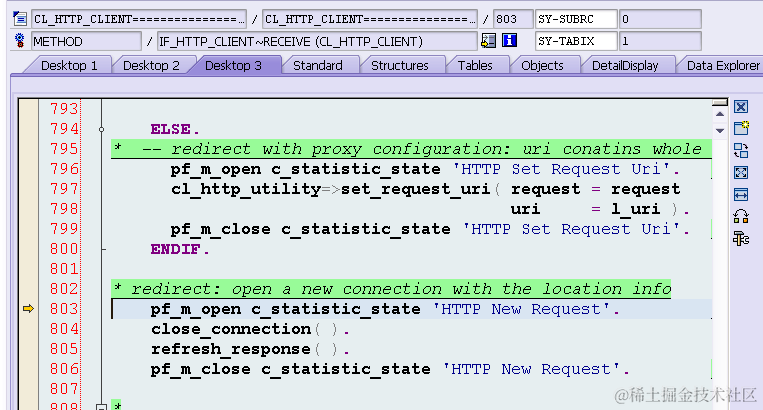Click 'pf_m_open' on line 803
Viewport: 763px width, 410px height.
pos(196,309)
